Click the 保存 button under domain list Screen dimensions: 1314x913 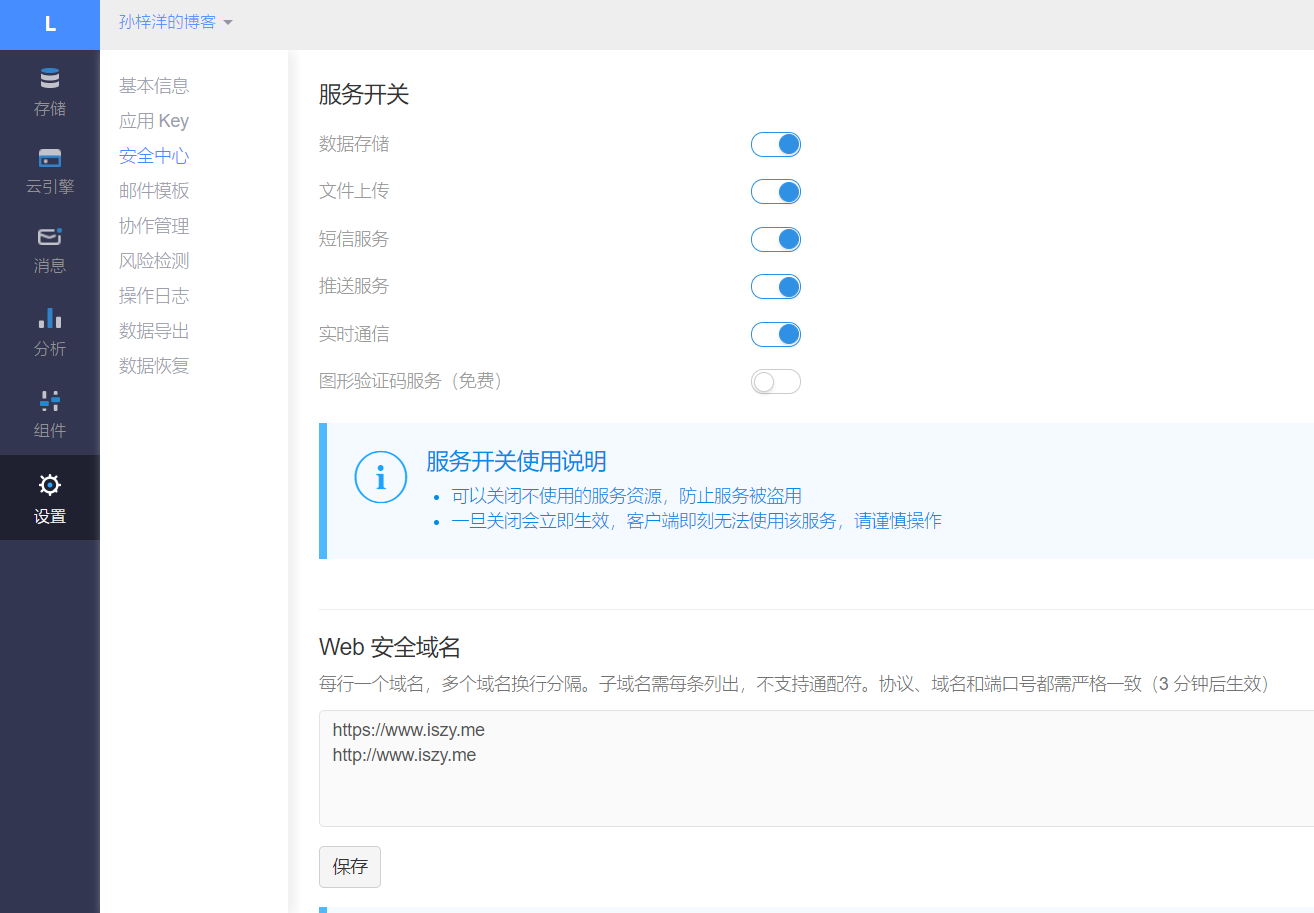pos(350,867)
